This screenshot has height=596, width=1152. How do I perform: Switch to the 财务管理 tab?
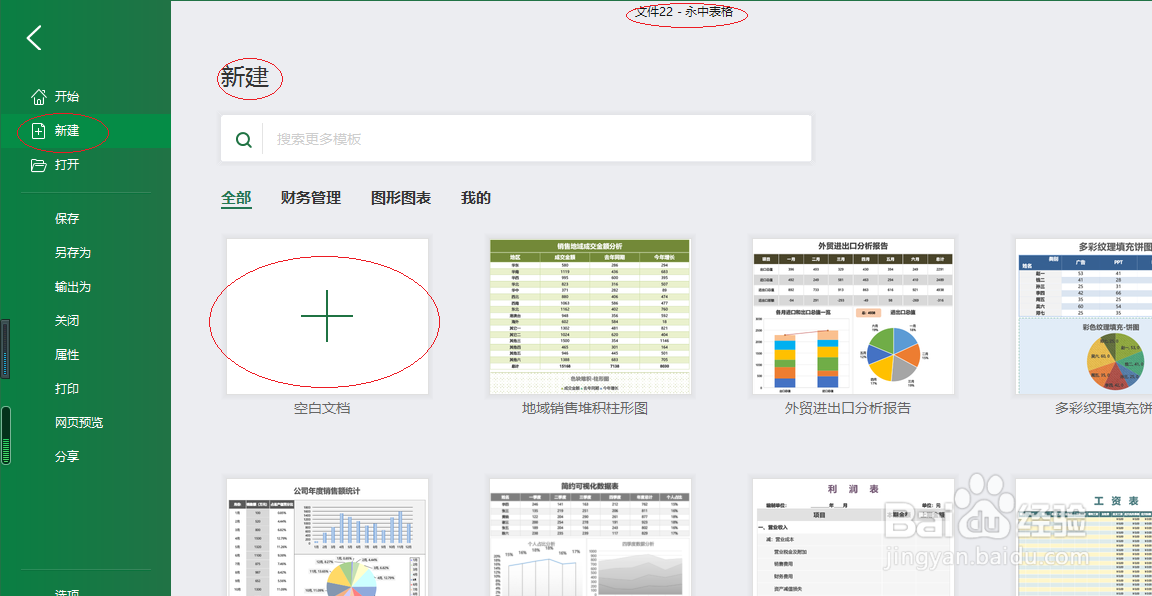311,198
